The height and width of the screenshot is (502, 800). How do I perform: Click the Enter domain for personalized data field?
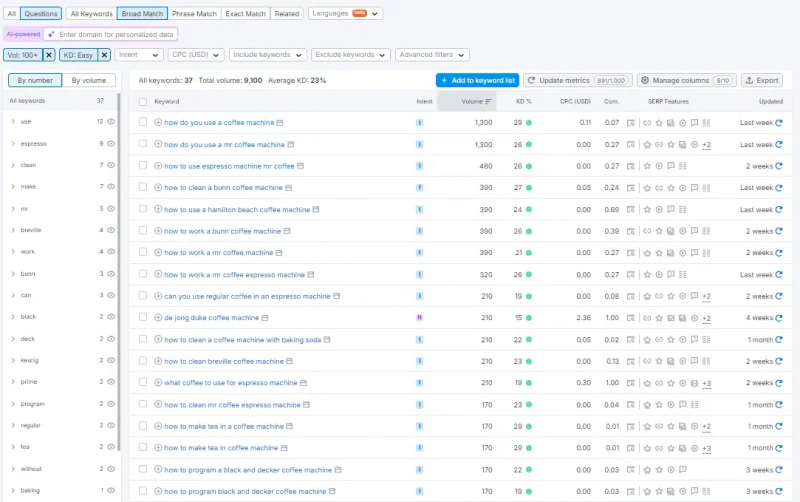[x=111, y=34]
